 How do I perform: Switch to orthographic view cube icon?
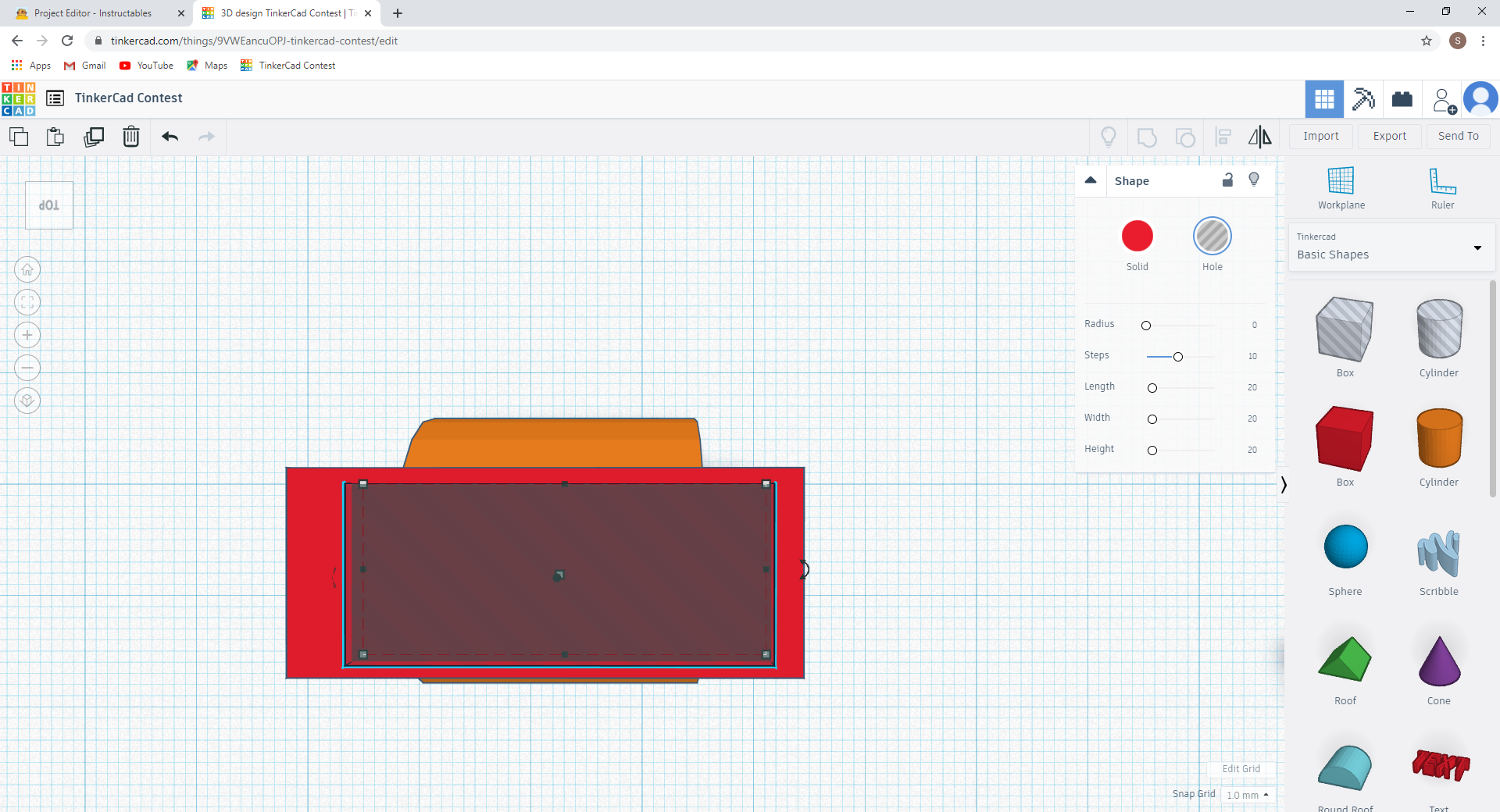pyautogui.click(x=27, y=401)
